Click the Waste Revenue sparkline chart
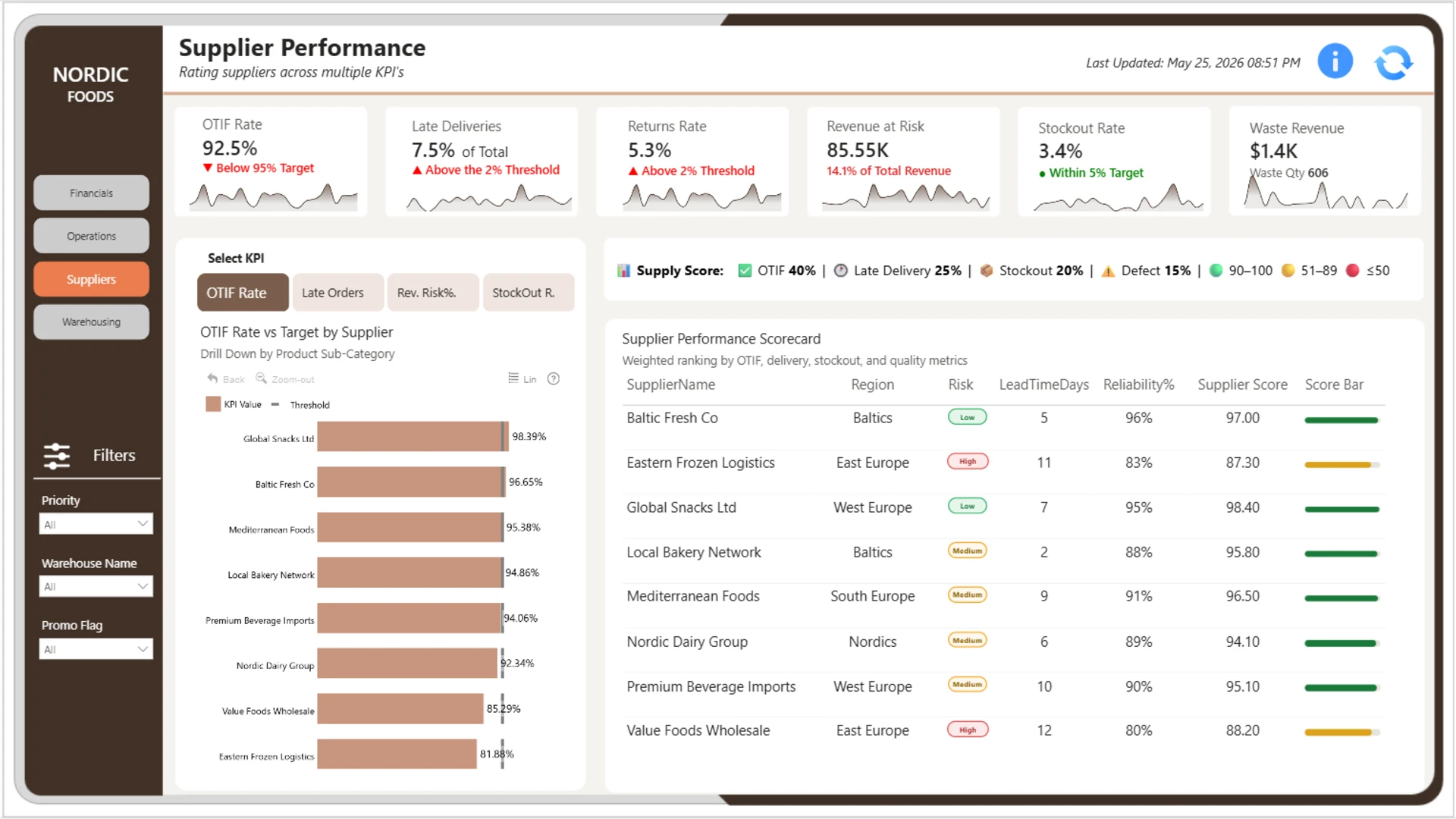The image size is (1456, 819). click(x=1326, y=193)
